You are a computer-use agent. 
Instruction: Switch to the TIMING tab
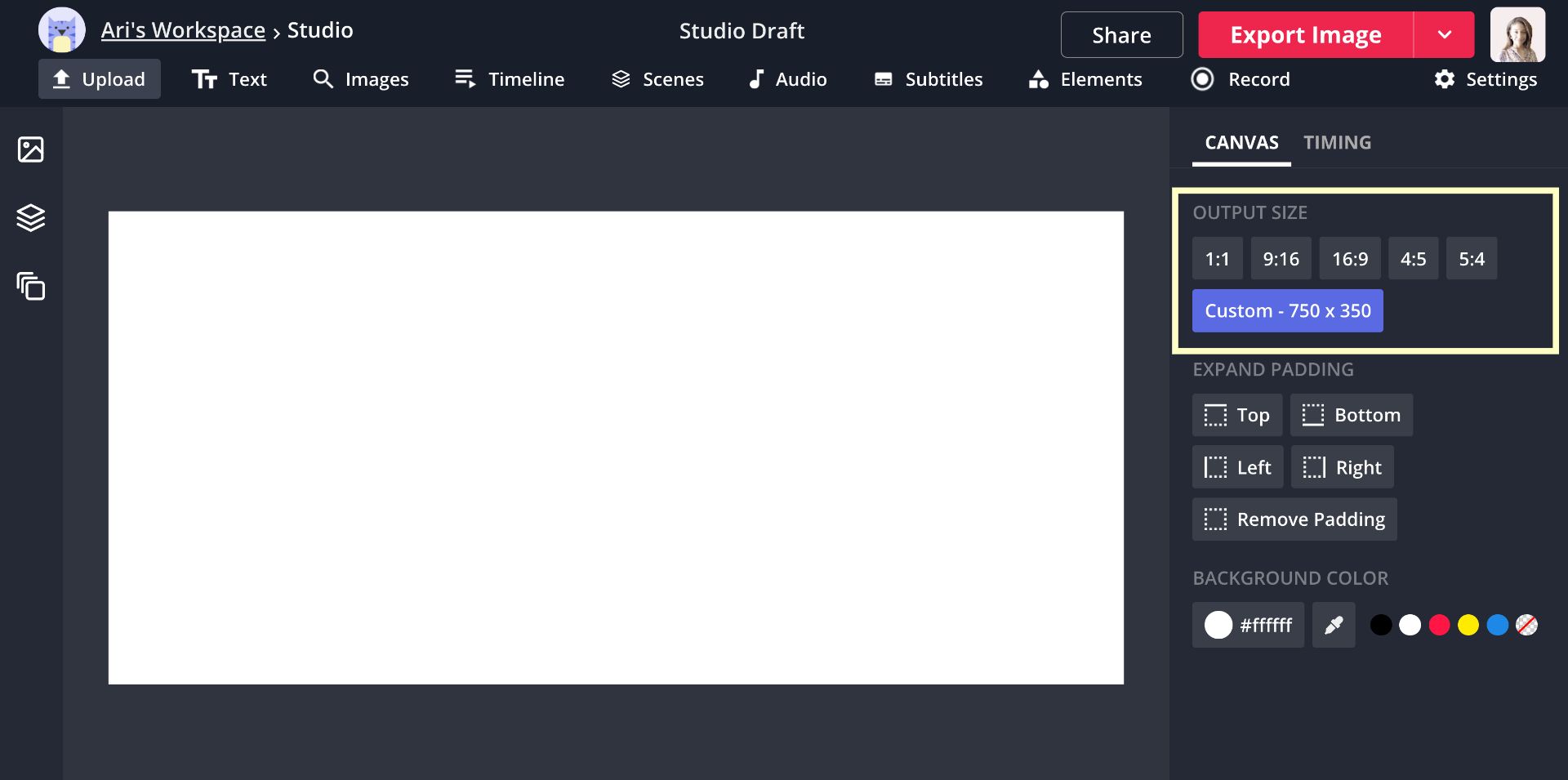1337,143
